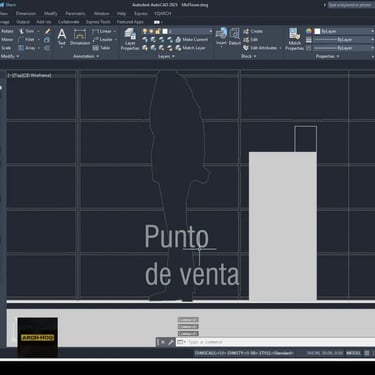
Task: Click the command line wrench customize icon
Action: coord(170,342)
